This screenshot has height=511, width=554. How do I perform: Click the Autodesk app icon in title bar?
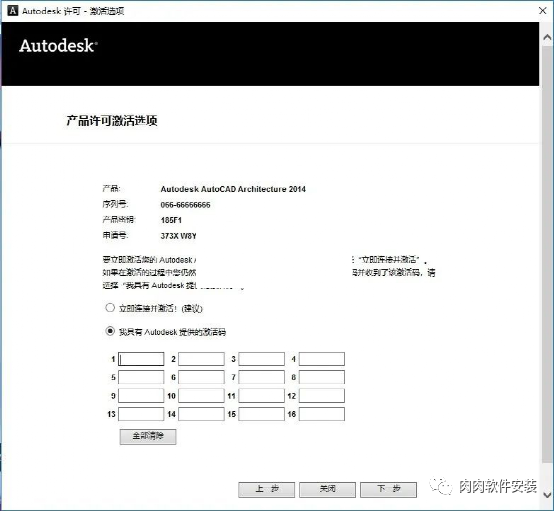coord(12,11)
